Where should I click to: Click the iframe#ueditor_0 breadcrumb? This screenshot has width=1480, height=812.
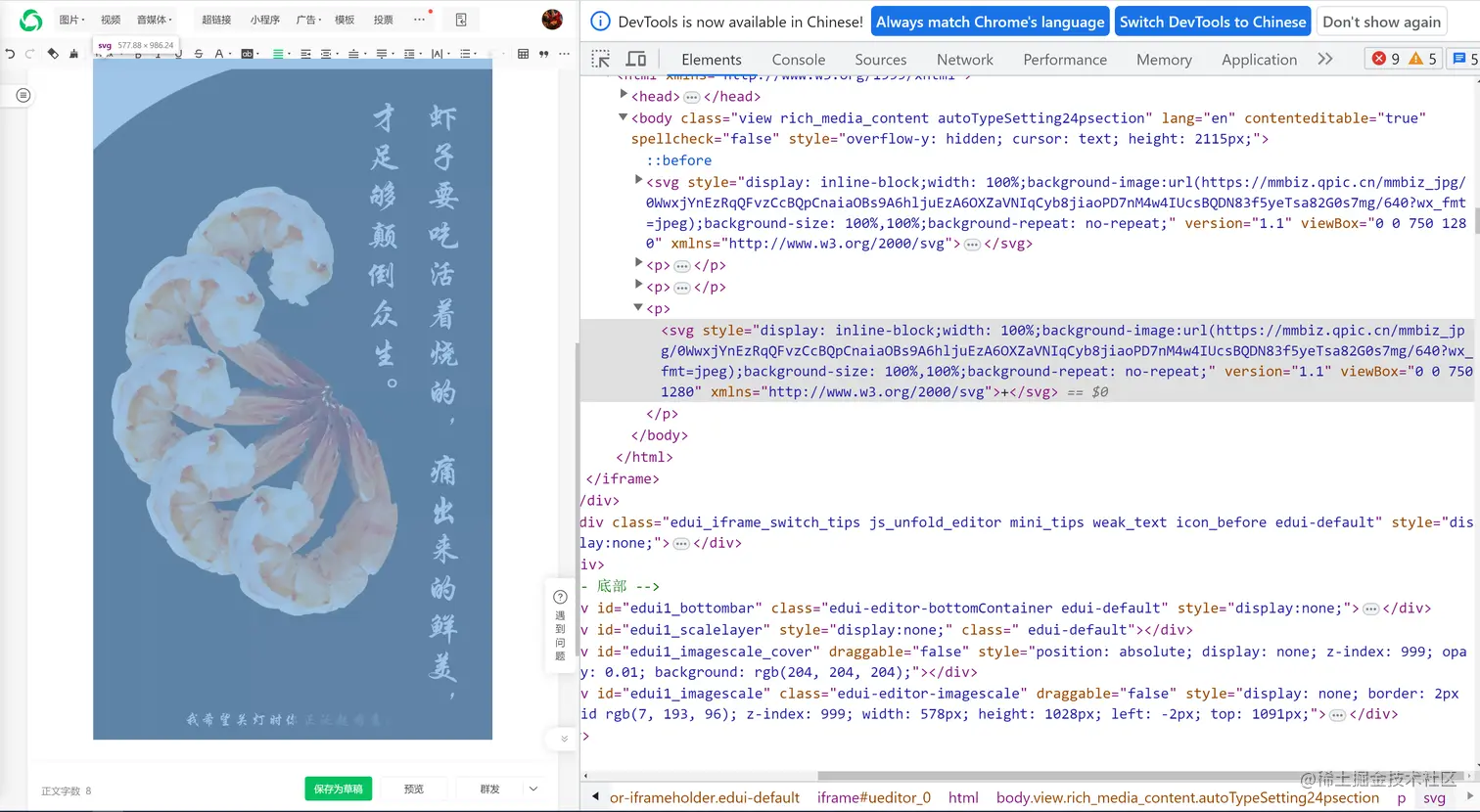(874, 797)
